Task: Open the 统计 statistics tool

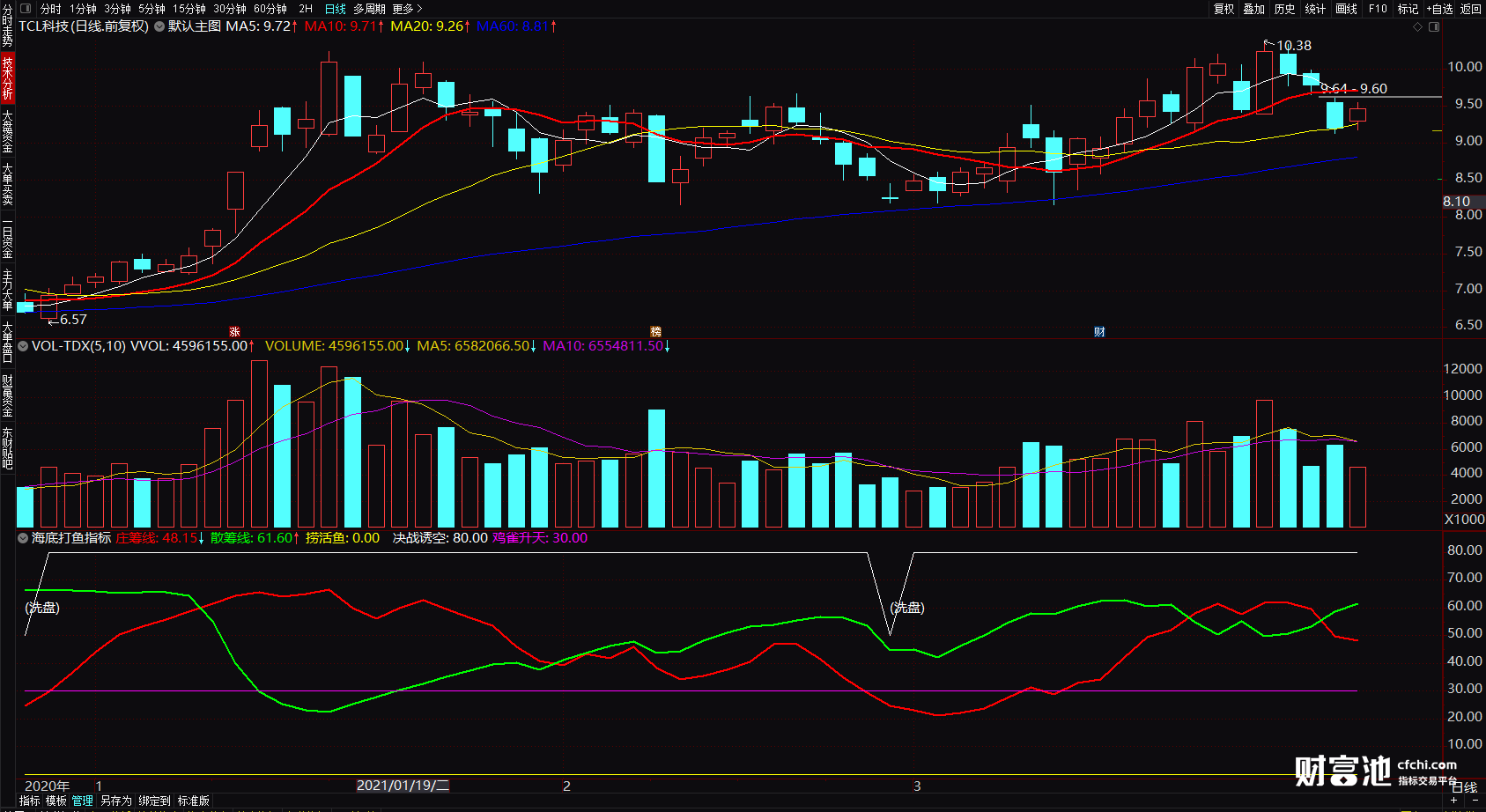Action: pyautogui.click(x=1315, y=9)
